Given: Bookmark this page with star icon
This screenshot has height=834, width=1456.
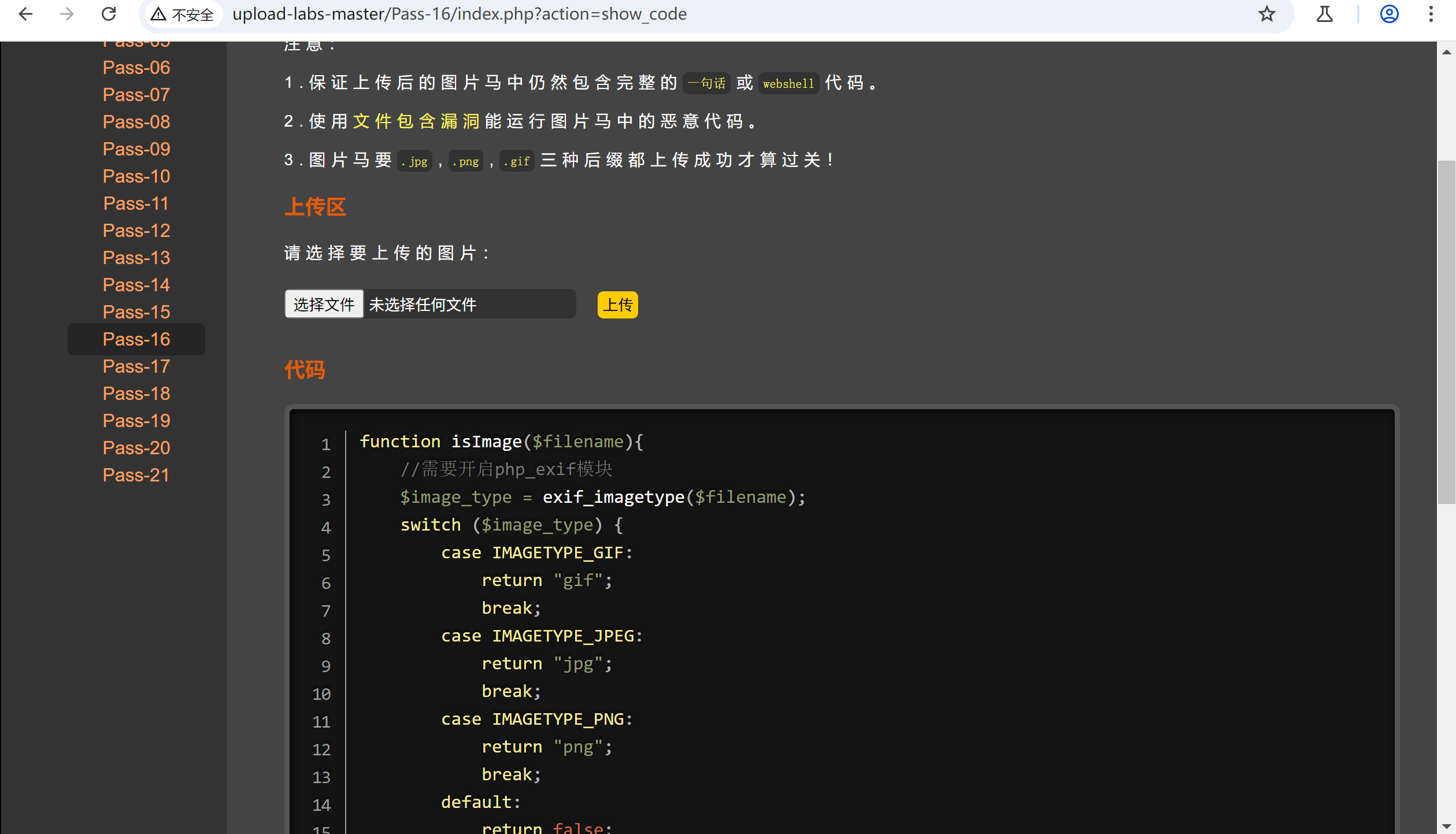Looking at the screenshot, I should 1266,14.
